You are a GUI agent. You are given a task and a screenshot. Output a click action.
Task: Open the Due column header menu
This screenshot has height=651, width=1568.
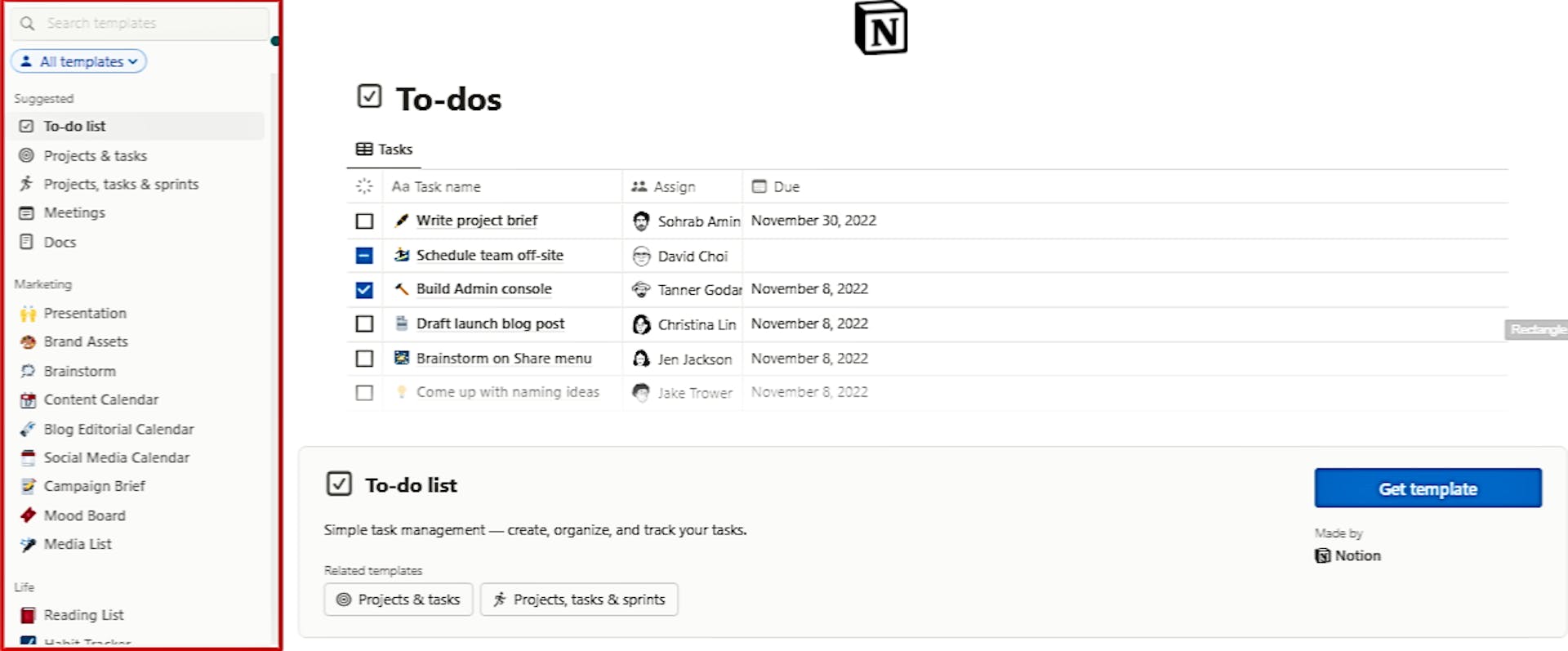(786, 186)
